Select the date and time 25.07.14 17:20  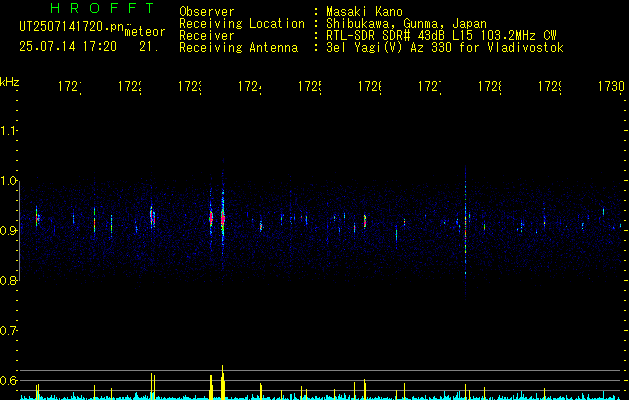pyautogui.click(x=68, y=47)
